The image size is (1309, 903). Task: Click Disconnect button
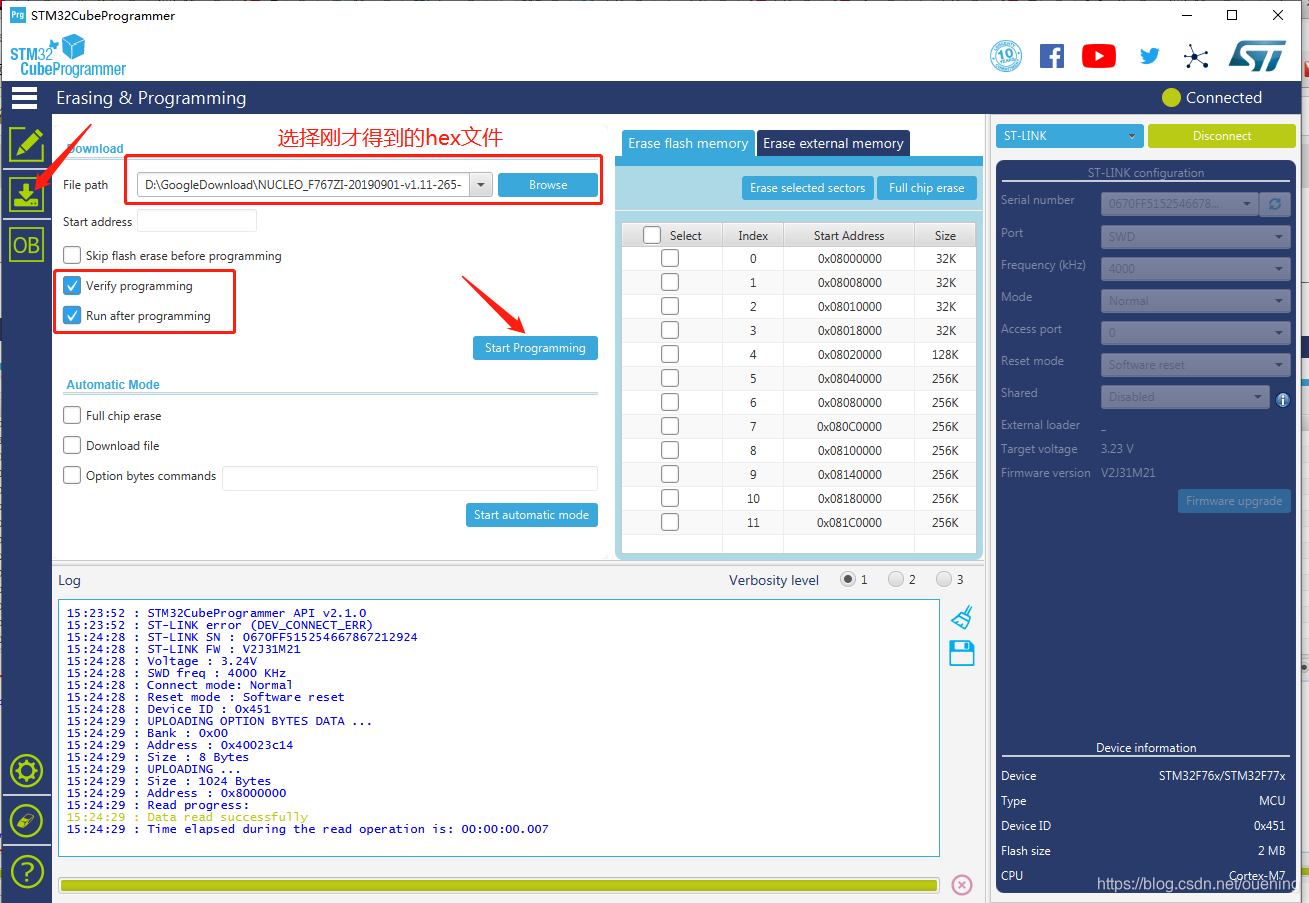coord(1221,136)
